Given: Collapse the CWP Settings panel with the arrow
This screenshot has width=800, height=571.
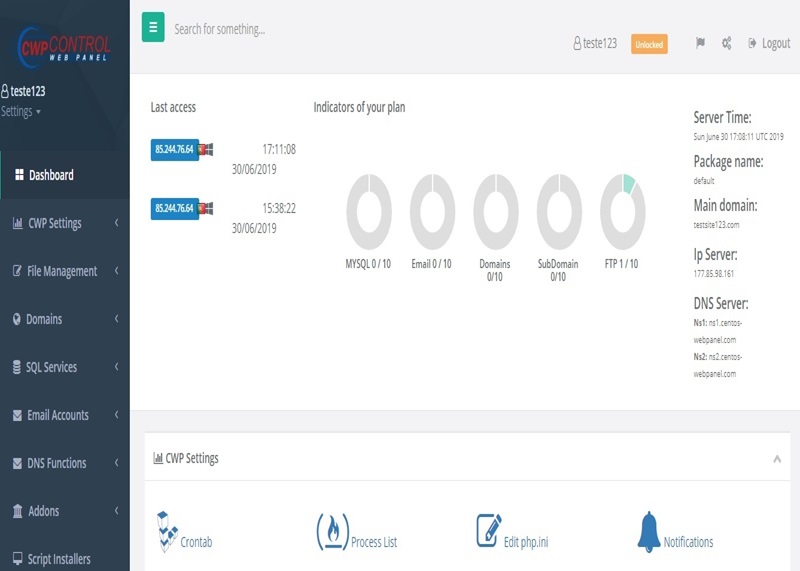Looking at the screenshot, I should [x=777, y=459].
